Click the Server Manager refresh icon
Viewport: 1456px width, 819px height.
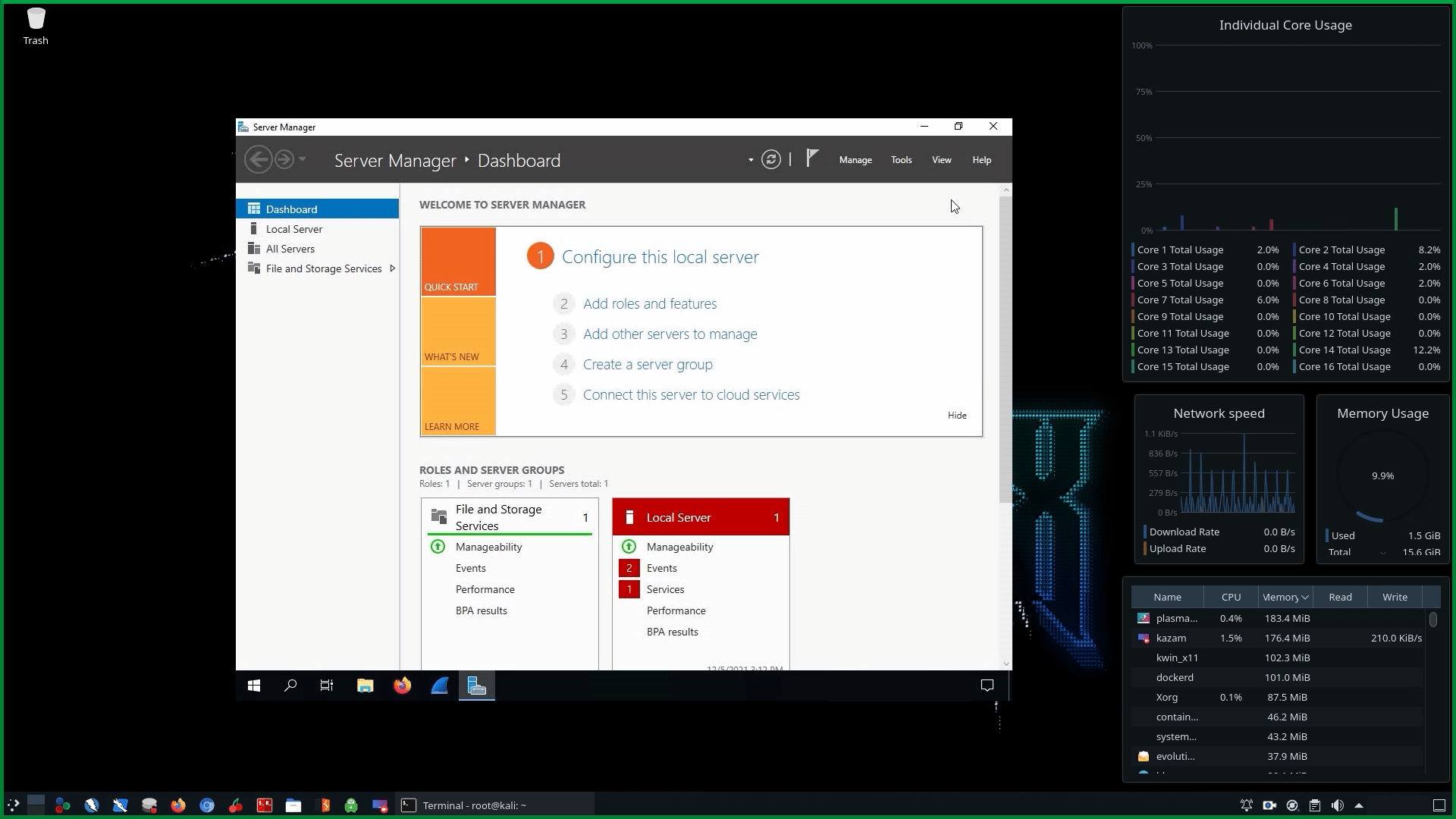[x=770, y=160]
